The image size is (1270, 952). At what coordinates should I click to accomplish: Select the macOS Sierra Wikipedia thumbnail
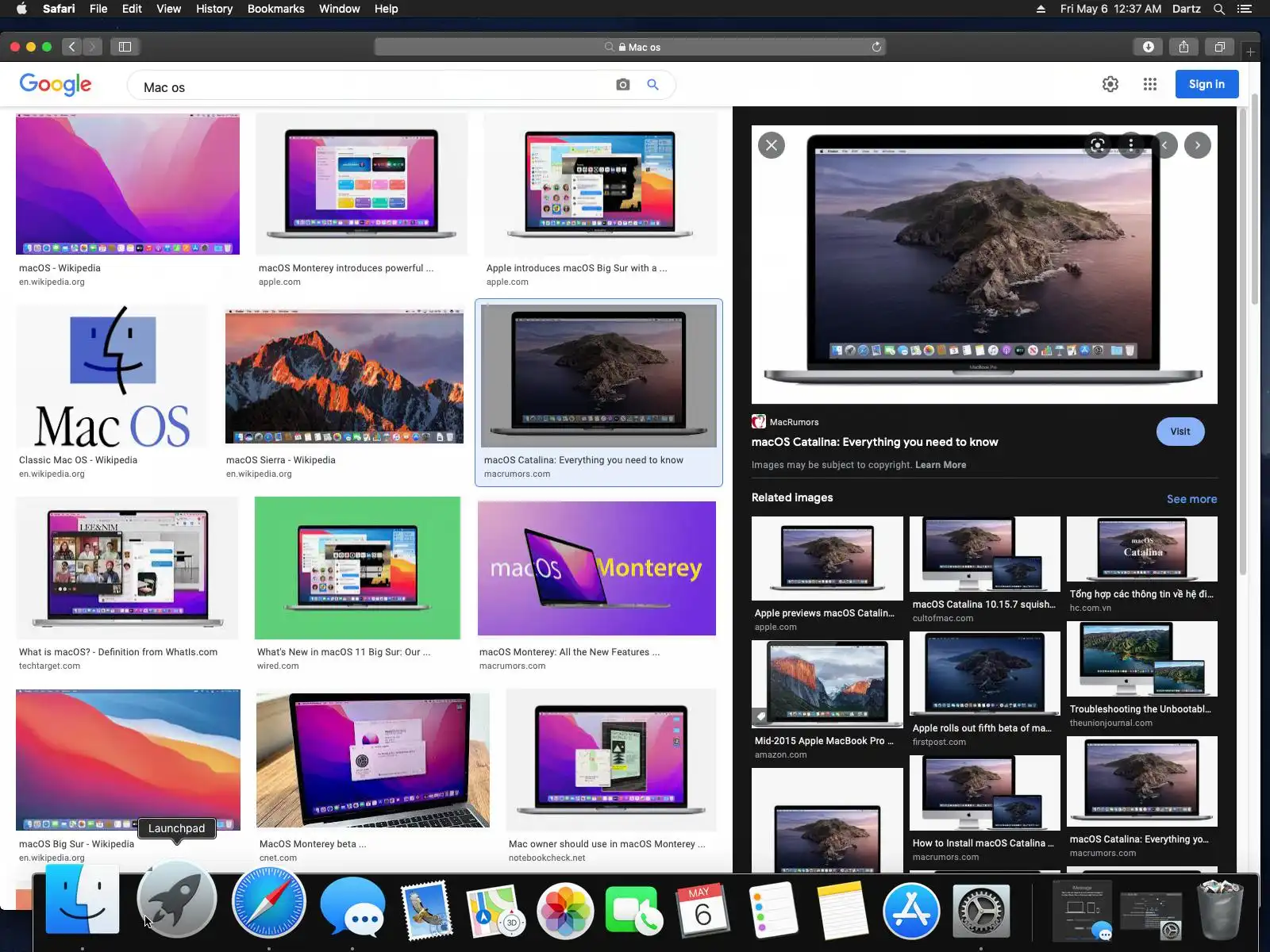coord(344,377)
